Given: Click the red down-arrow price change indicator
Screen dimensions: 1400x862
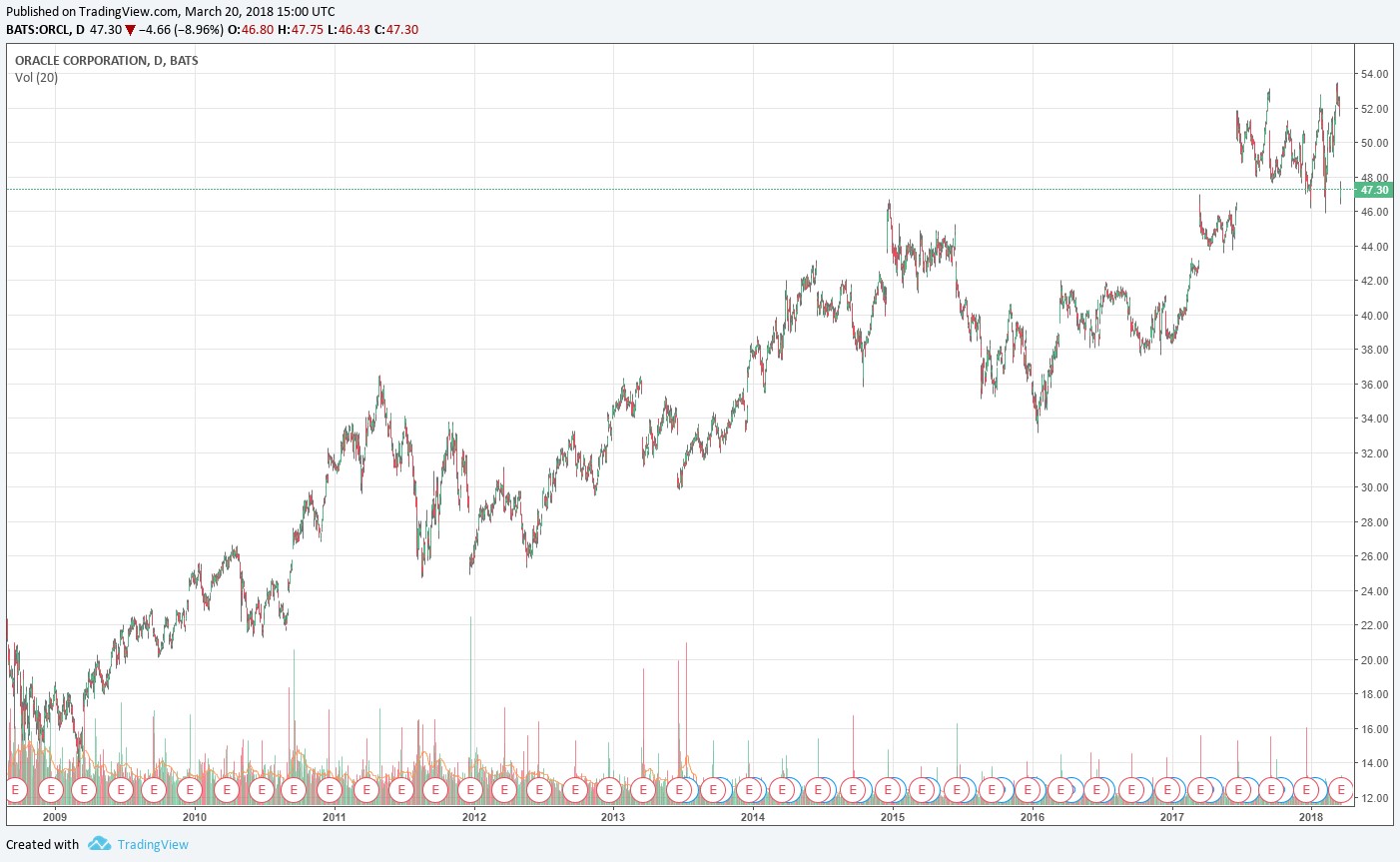Looking at the screenshot, I should click(130, 30).
